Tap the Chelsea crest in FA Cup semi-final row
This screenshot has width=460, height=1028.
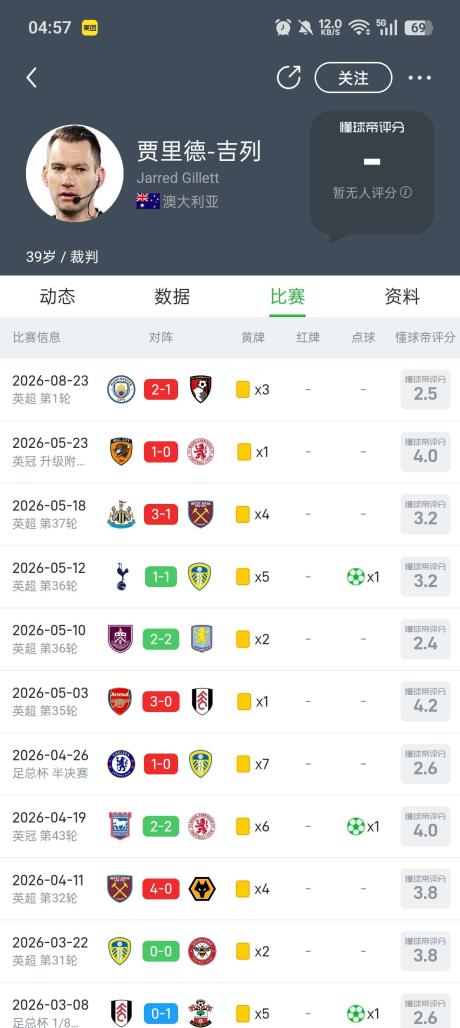click(121, 764)
